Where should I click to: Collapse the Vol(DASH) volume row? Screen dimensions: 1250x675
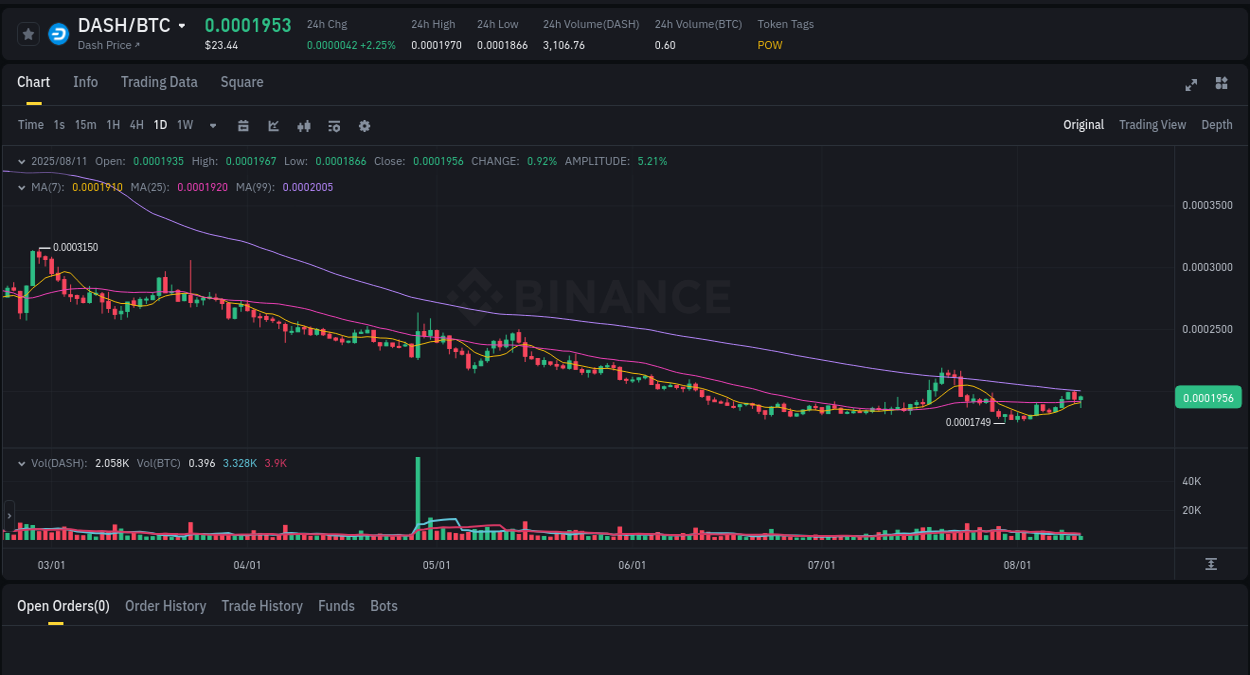tap(20, 462)
